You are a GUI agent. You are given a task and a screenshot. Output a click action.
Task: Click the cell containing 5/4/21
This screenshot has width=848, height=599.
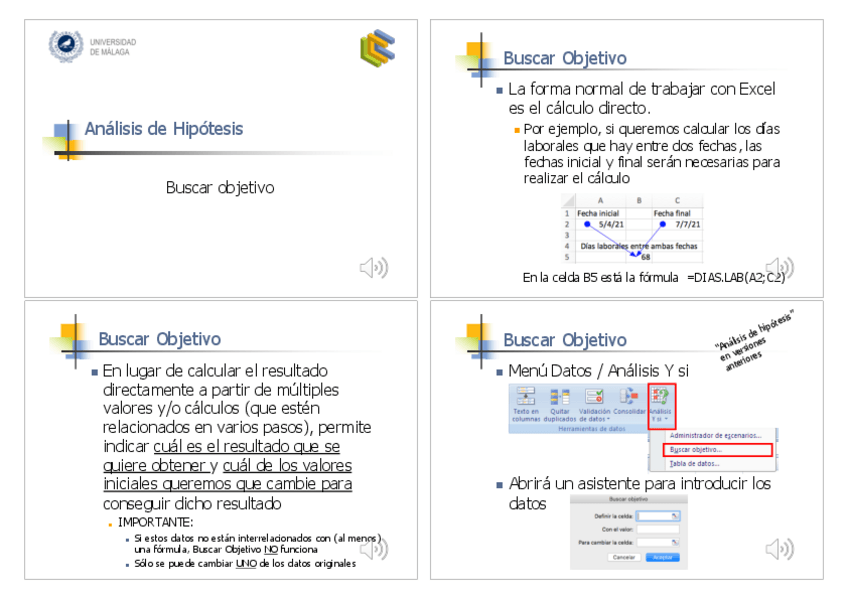pos(600,224)
